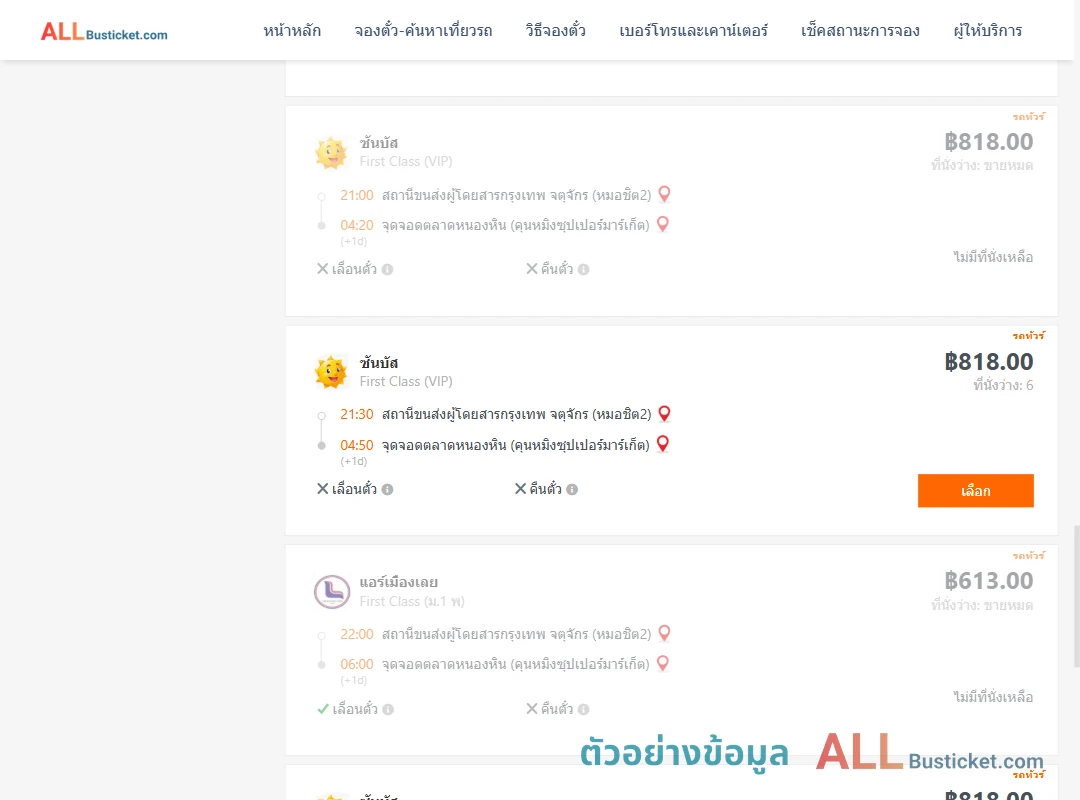This screenshot has height=800, width=1080.
Task: Click 22:00 departure time
Action: click(357, 634)
